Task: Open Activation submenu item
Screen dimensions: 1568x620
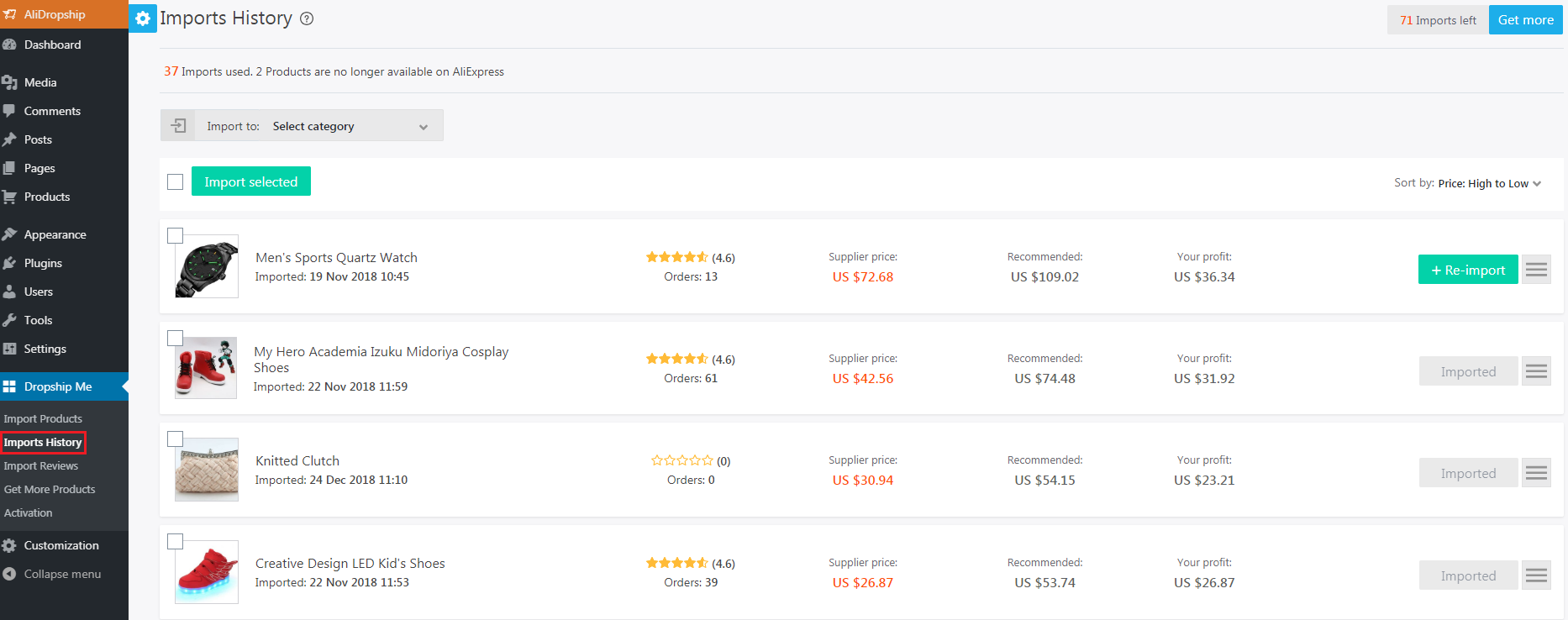Action: 28,512
